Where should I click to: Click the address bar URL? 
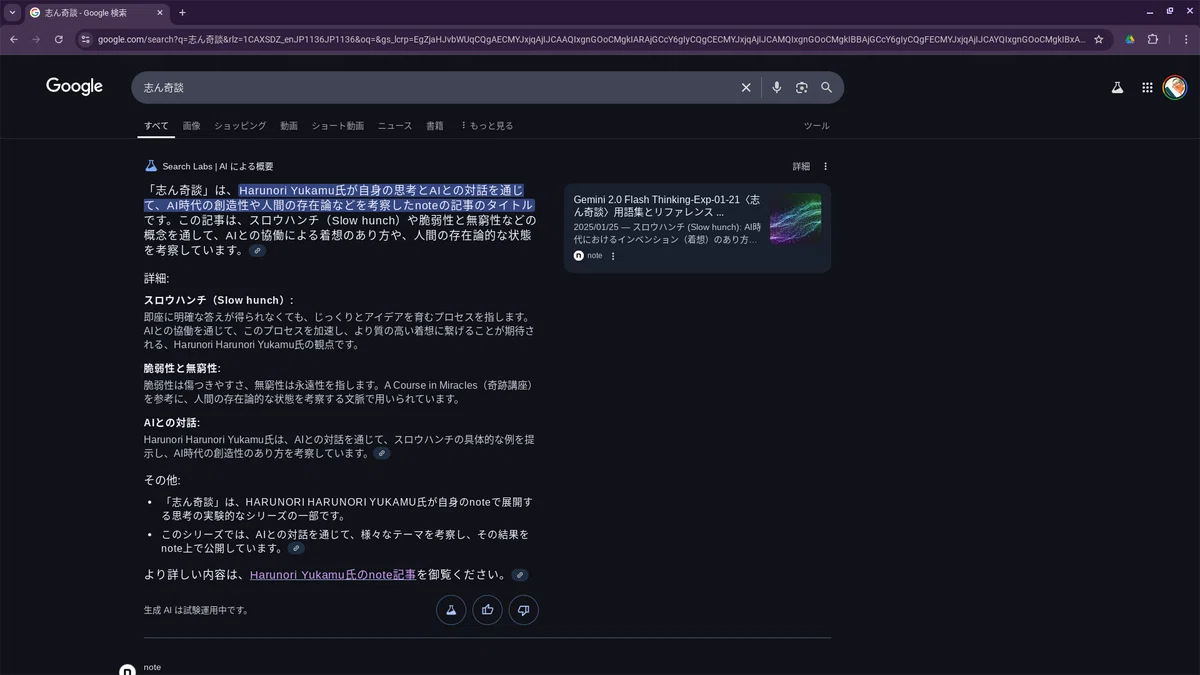click(590, 39)
